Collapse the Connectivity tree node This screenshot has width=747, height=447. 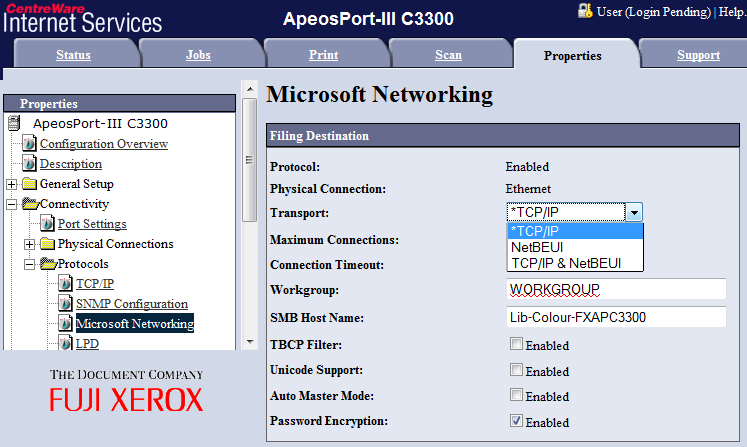[x=11, y=204]
